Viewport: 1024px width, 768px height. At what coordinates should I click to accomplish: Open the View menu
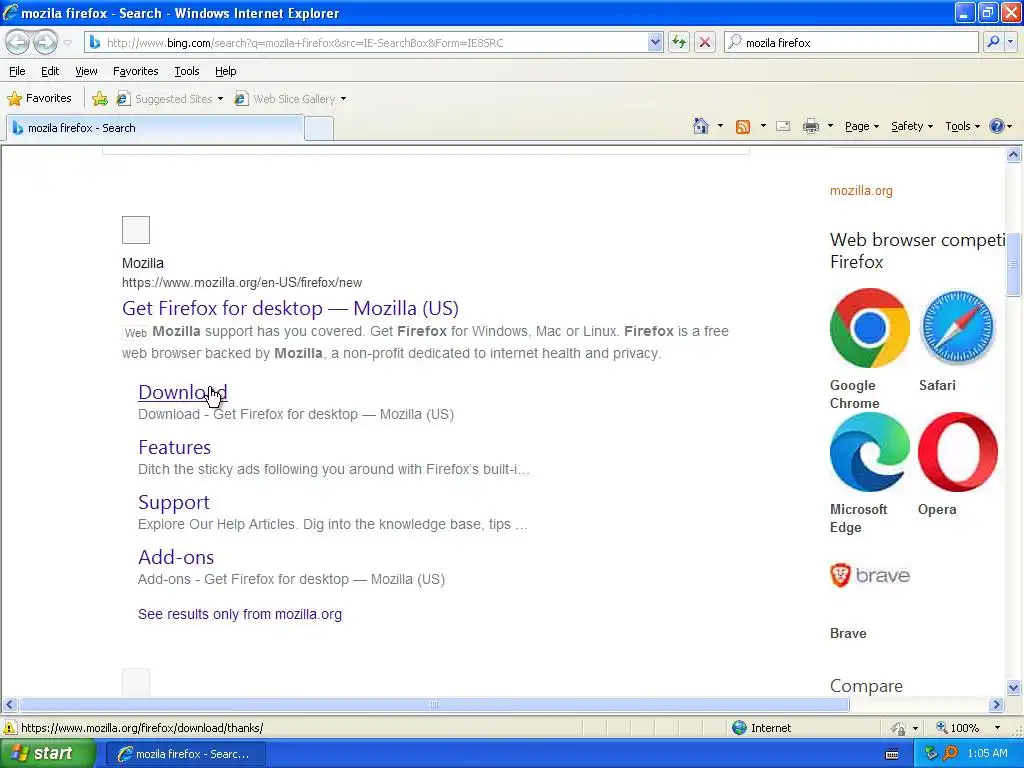(x=86, y=71)
